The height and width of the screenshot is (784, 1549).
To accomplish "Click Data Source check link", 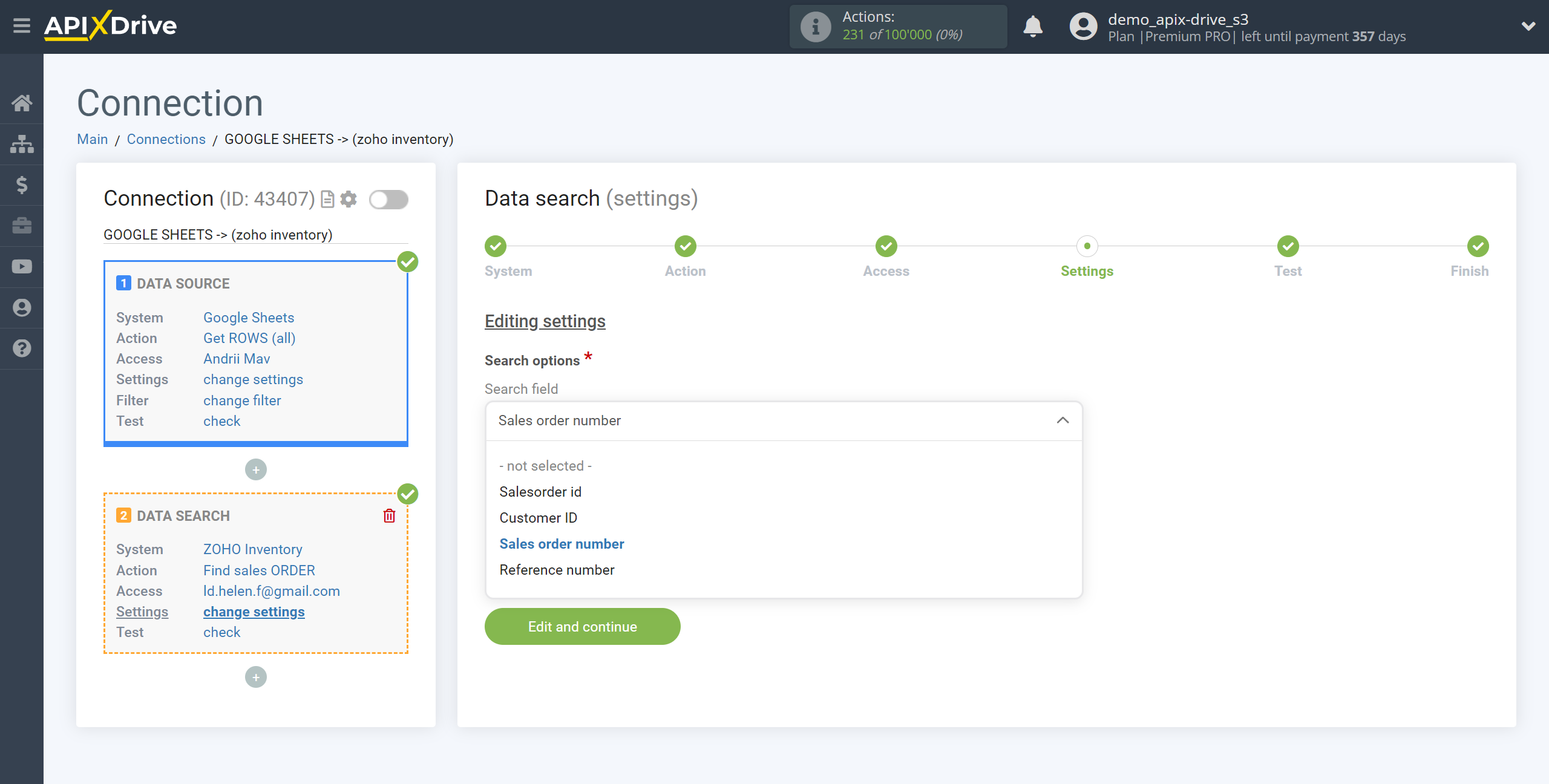I will pyautogui.click(x=221, y=421).
